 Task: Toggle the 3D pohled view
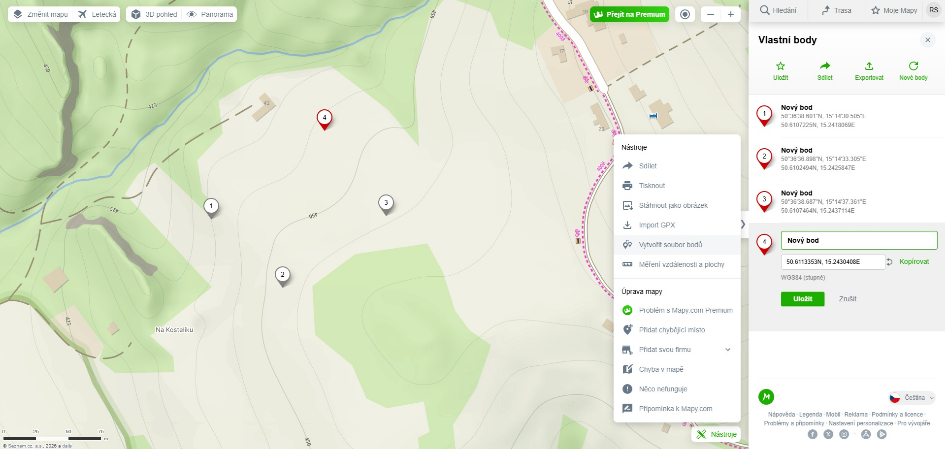154,14
